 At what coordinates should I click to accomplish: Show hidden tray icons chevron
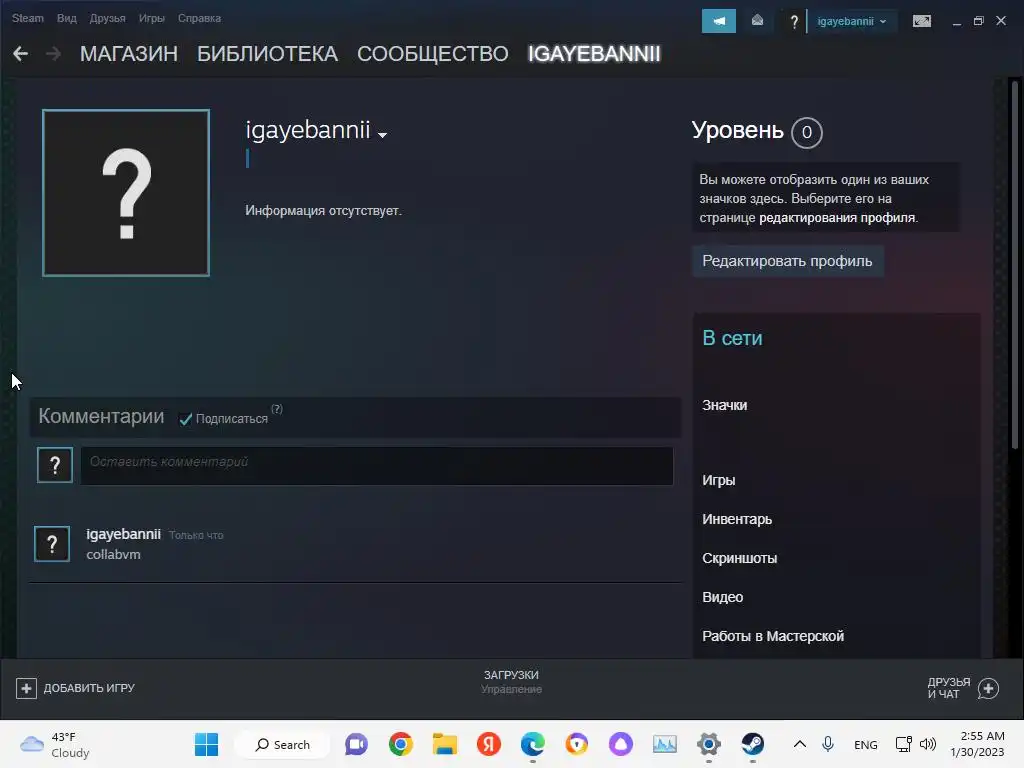point(799,744)
